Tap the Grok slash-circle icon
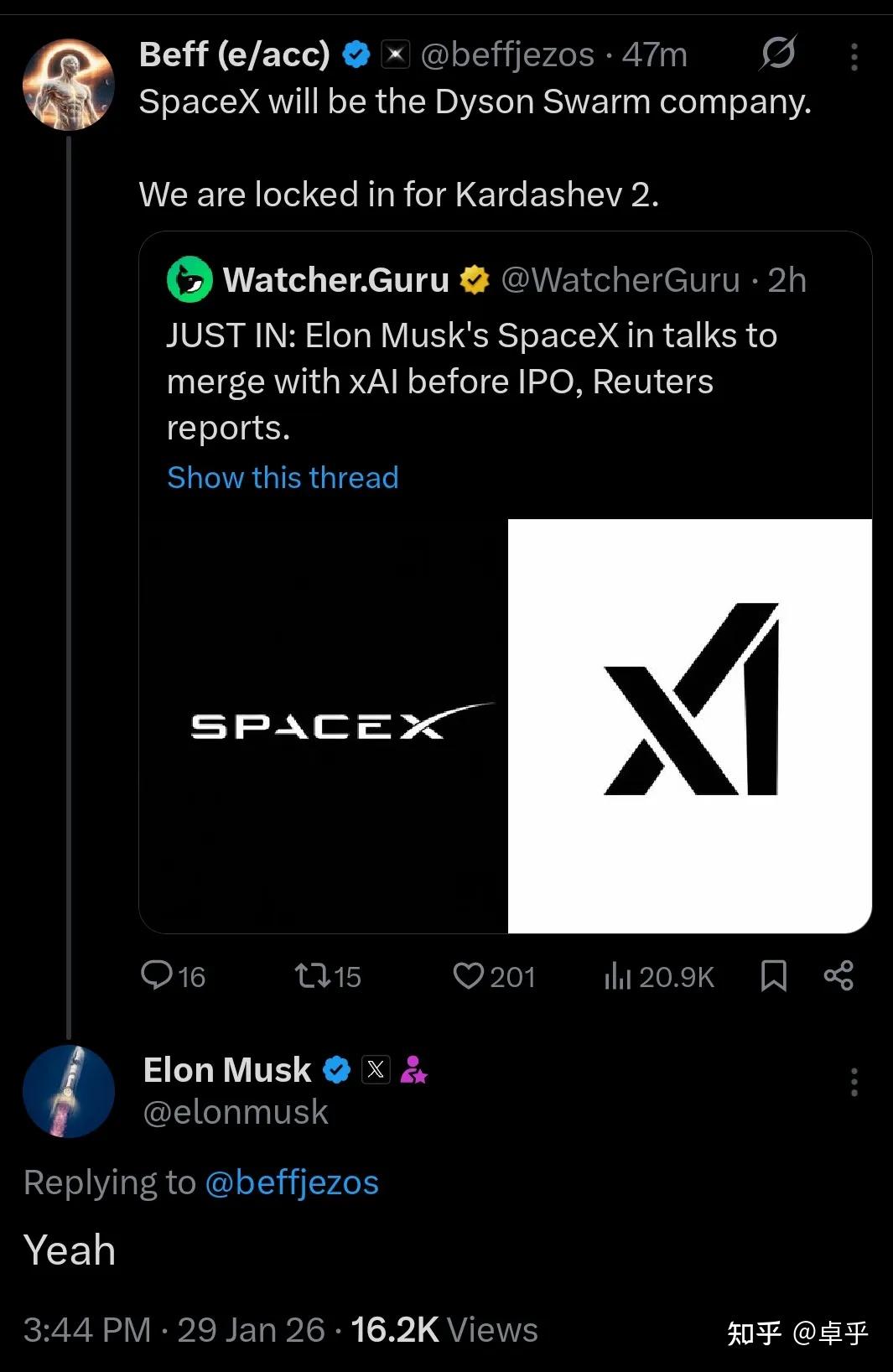 click(778, 55)
